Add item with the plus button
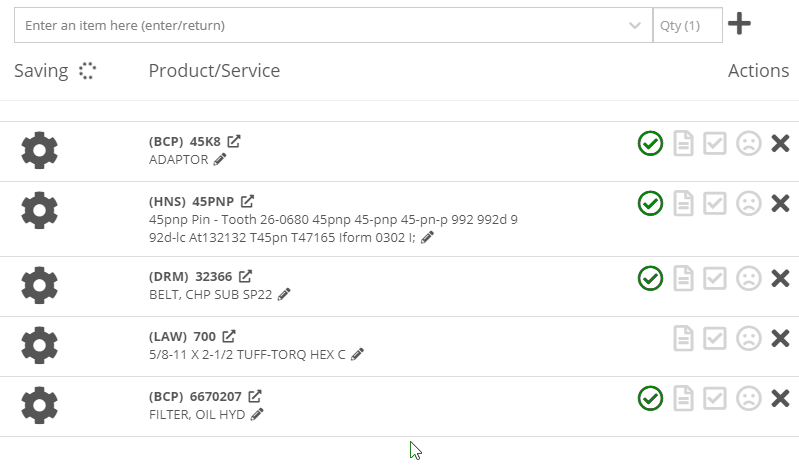Image resolution: width=799 pixels, height=470 pixels. click(739, 24)
